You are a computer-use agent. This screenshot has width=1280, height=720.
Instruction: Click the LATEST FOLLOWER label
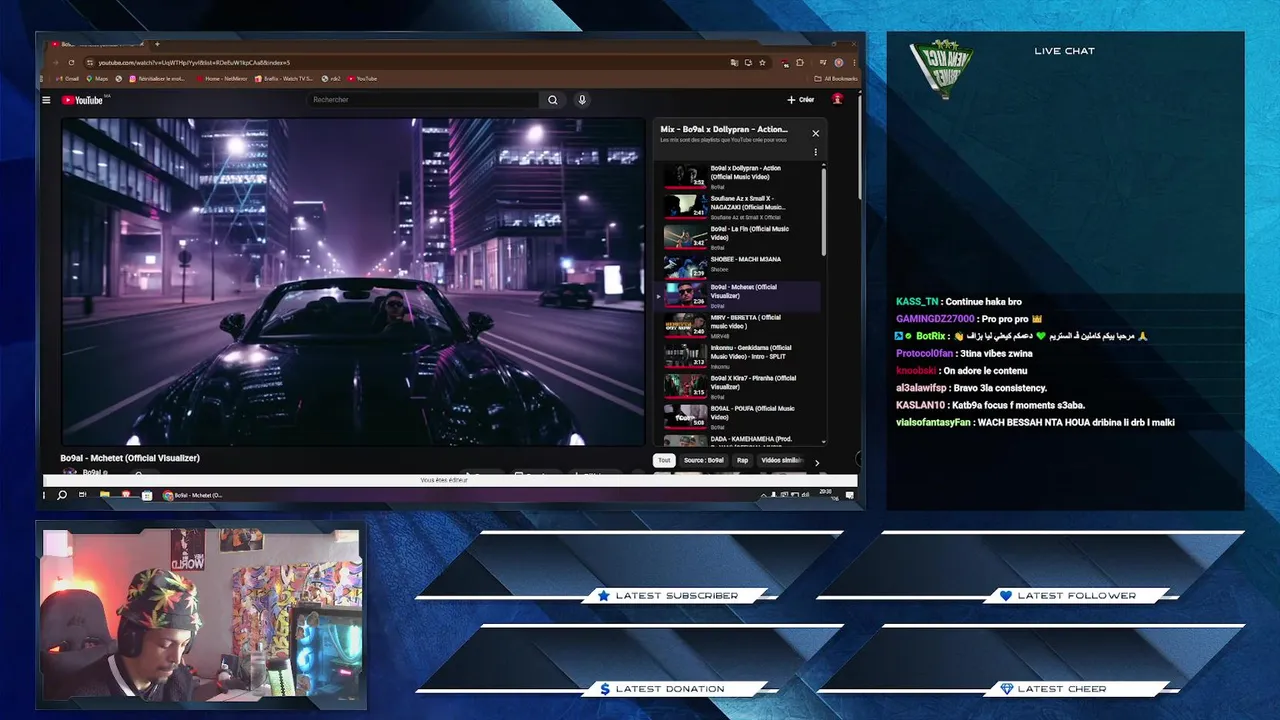(1077, 596)
